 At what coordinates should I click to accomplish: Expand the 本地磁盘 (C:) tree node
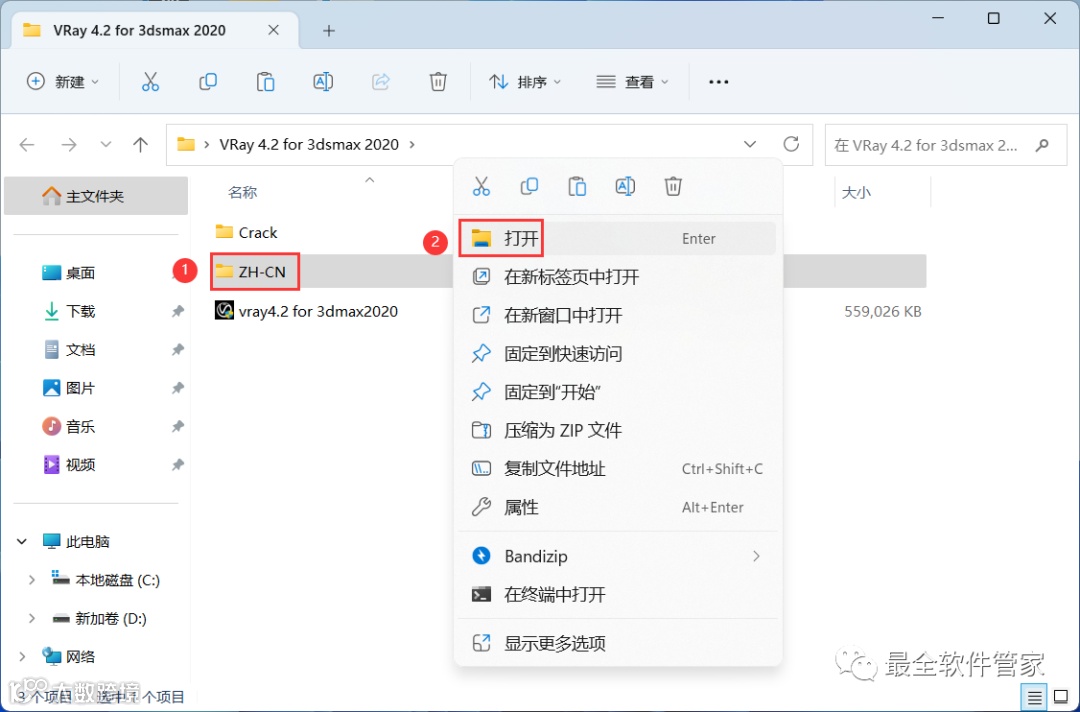click(31, 580)
